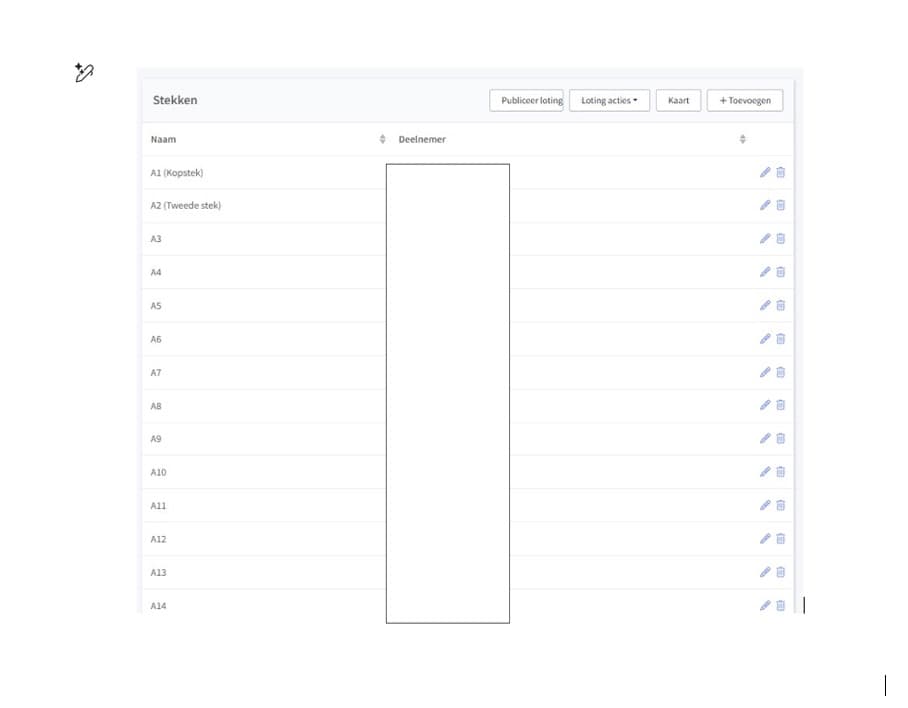Image resolution: width=908 pixels, height=708 pixels.
Task: Open edit pencil for row A6
Action: pos(765,339)
